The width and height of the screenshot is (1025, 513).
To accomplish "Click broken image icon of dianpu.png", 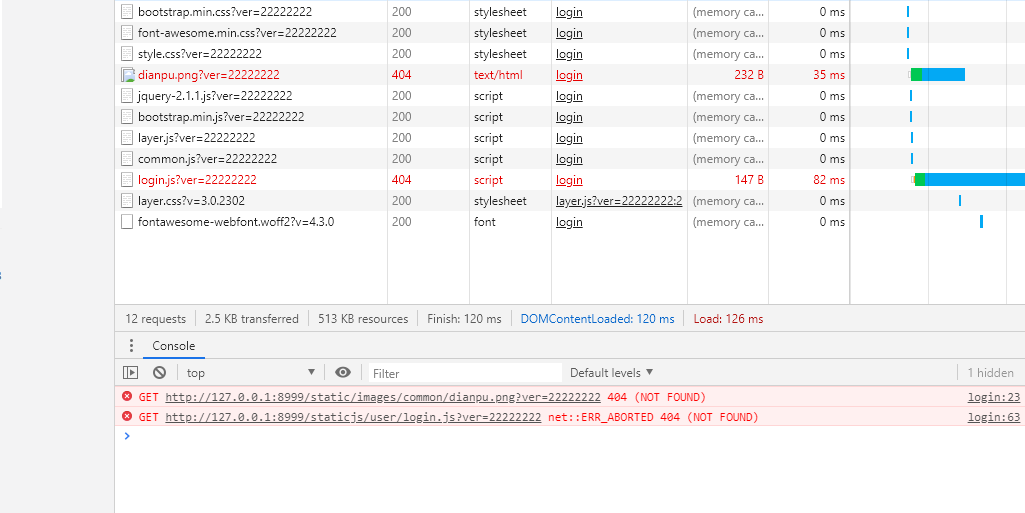I will (127, 75).
